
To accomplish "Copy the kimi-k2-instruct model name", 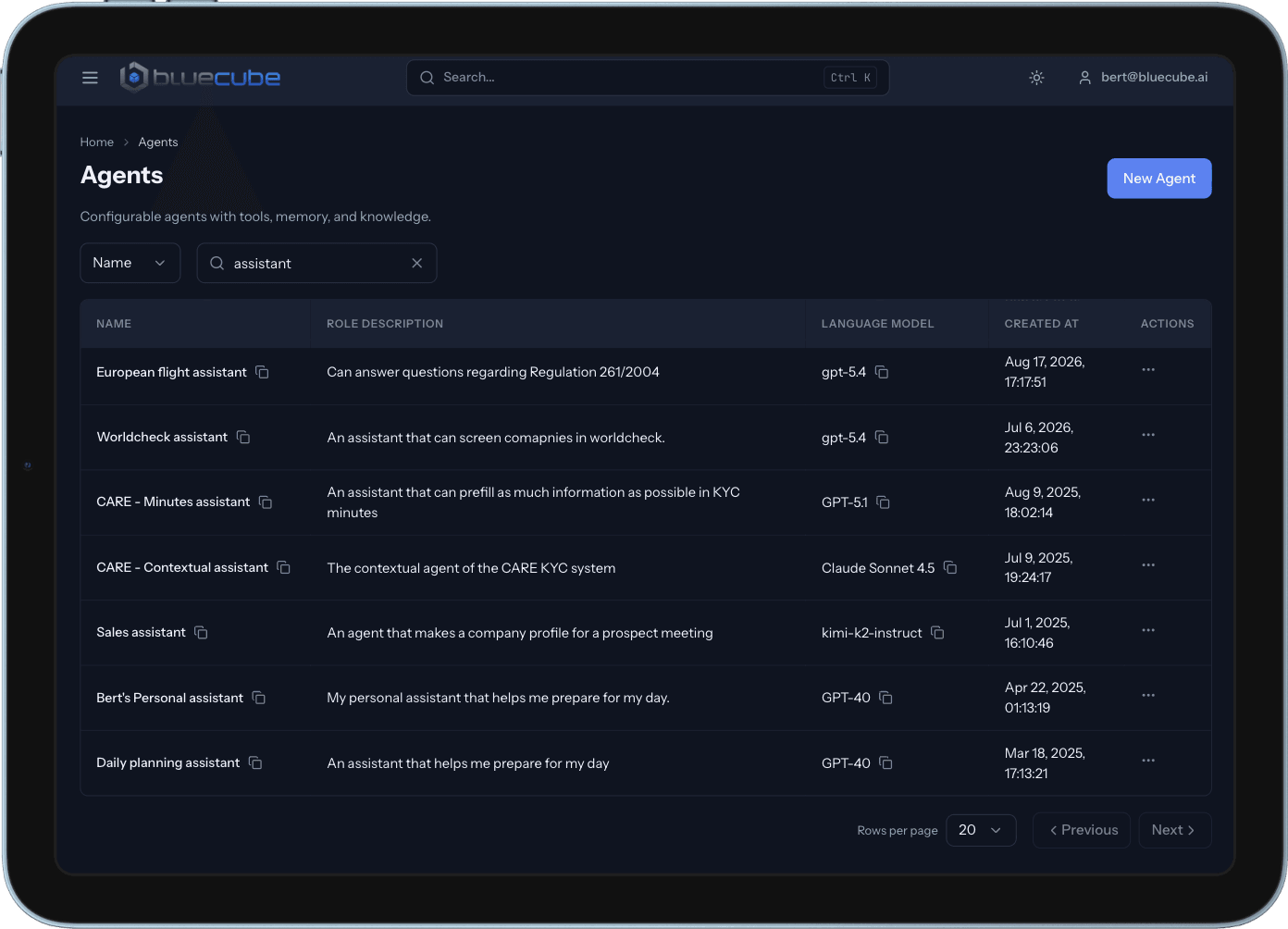I will [x=937, y=633].
